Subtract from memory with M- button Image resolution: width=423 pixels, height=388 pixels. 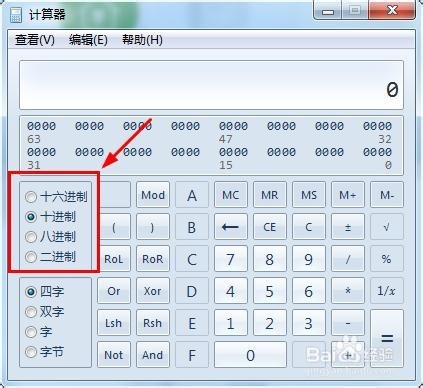click(387, 195)
